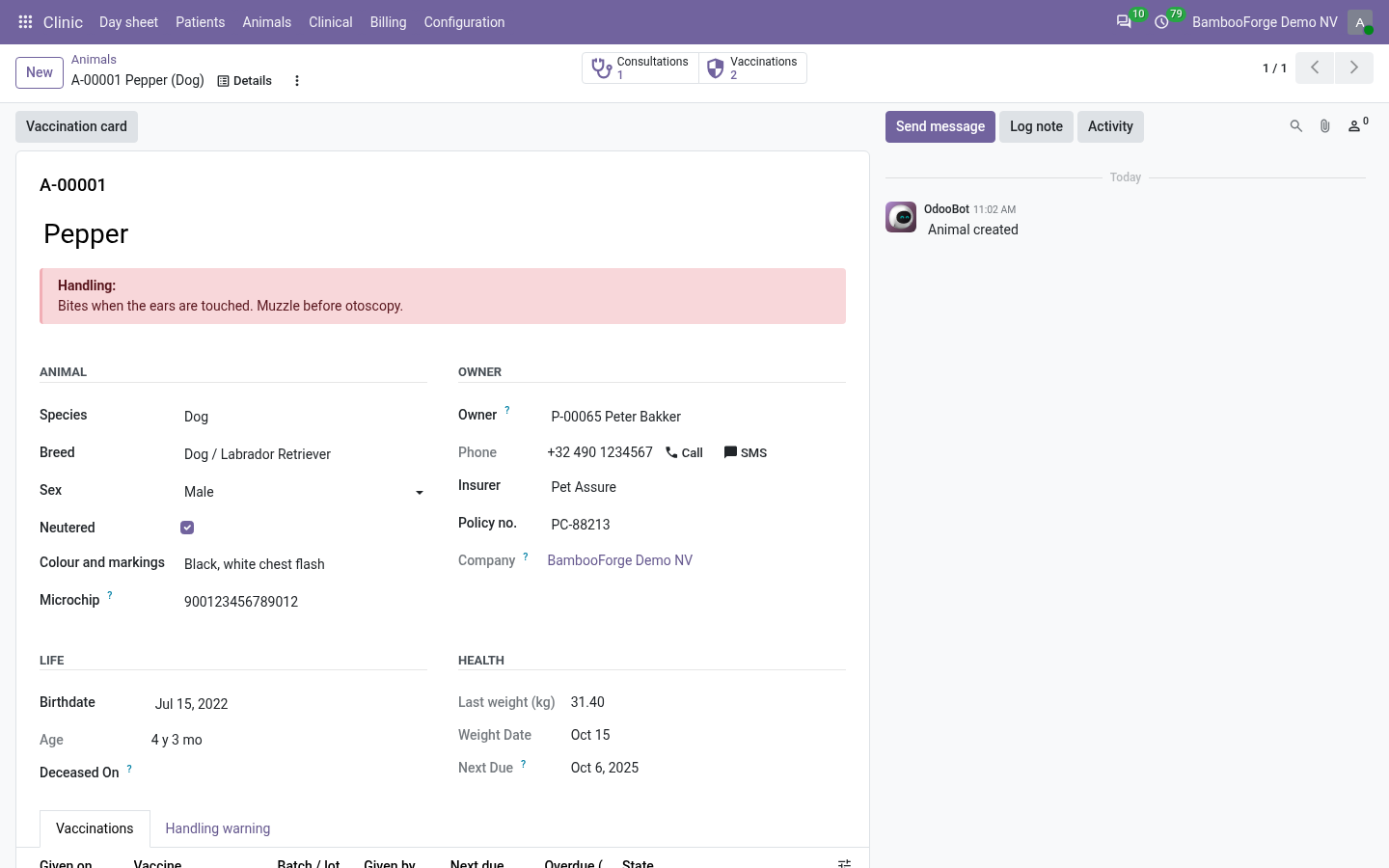Edit the Colour and markings field

tap(304, 564)
